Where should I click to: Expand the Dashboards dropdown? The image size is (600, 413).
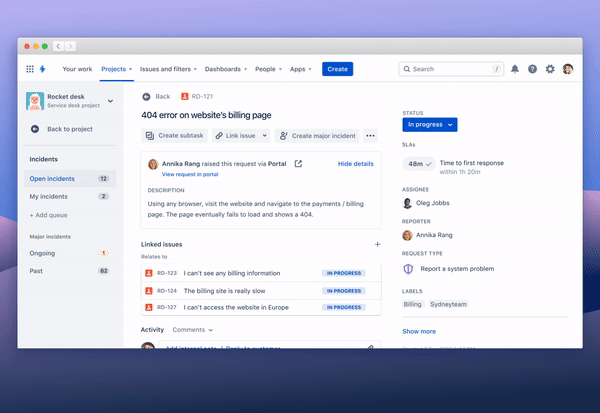(226, 69)
